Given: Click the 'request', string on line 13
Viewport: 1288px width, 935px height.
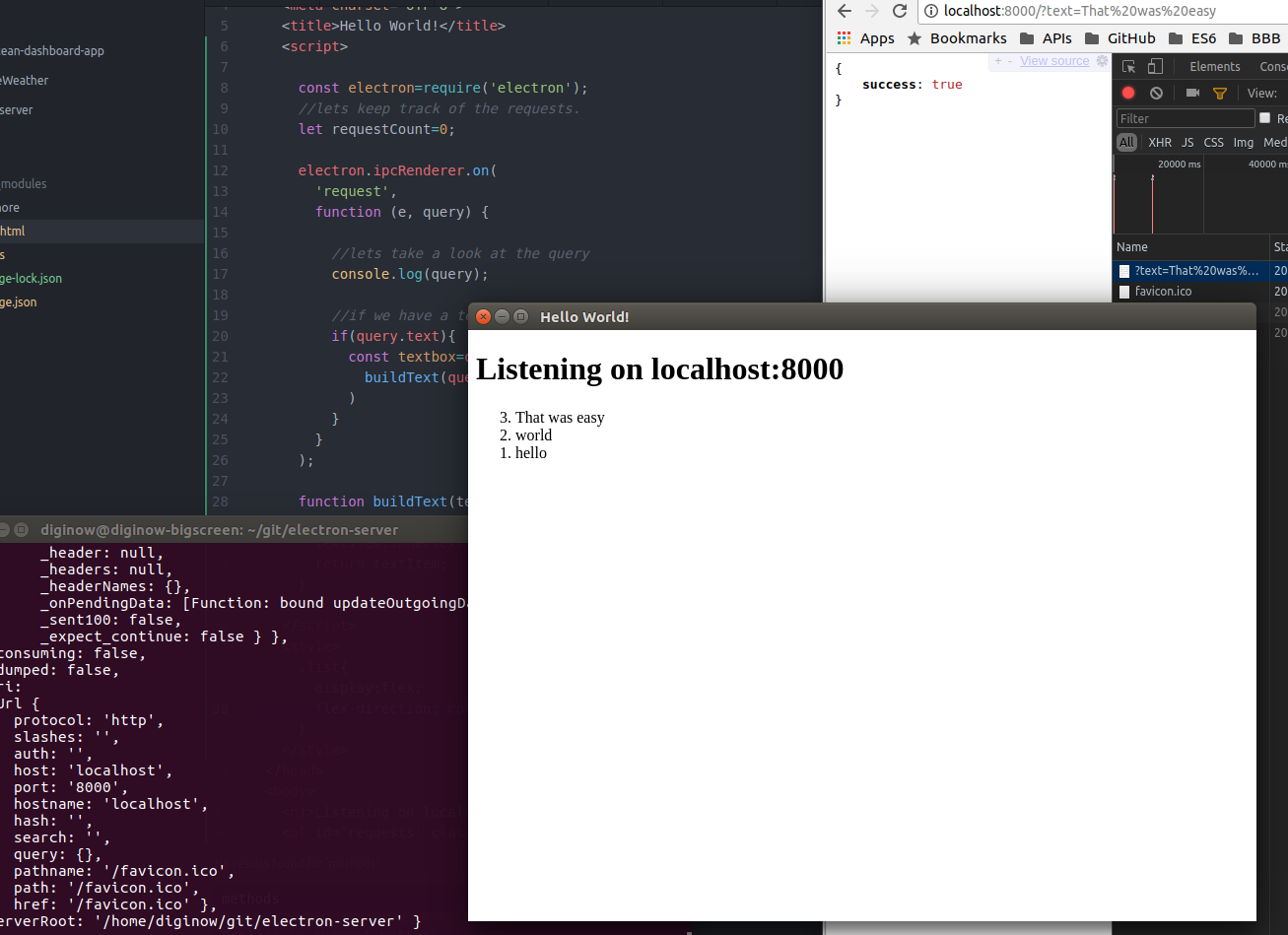Looking at the screenshot, I should click(x=357, y=191).
